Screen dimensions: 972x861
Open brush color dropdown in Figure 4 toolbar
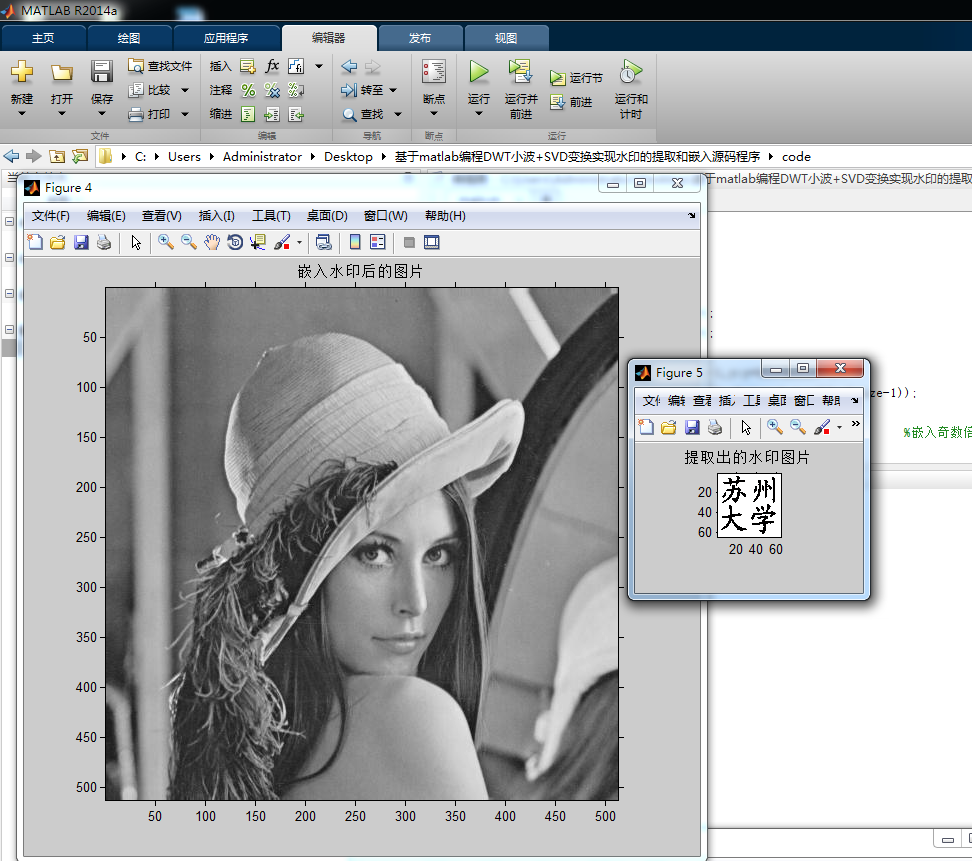299,242
